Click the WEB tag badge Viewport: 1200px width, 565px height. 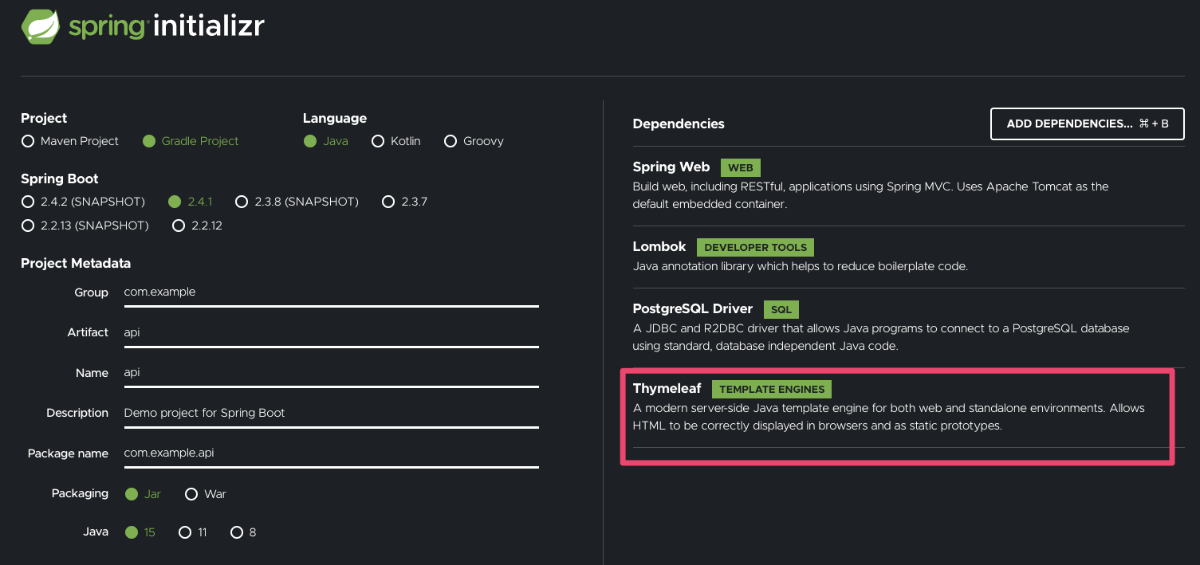pos(740,168)
